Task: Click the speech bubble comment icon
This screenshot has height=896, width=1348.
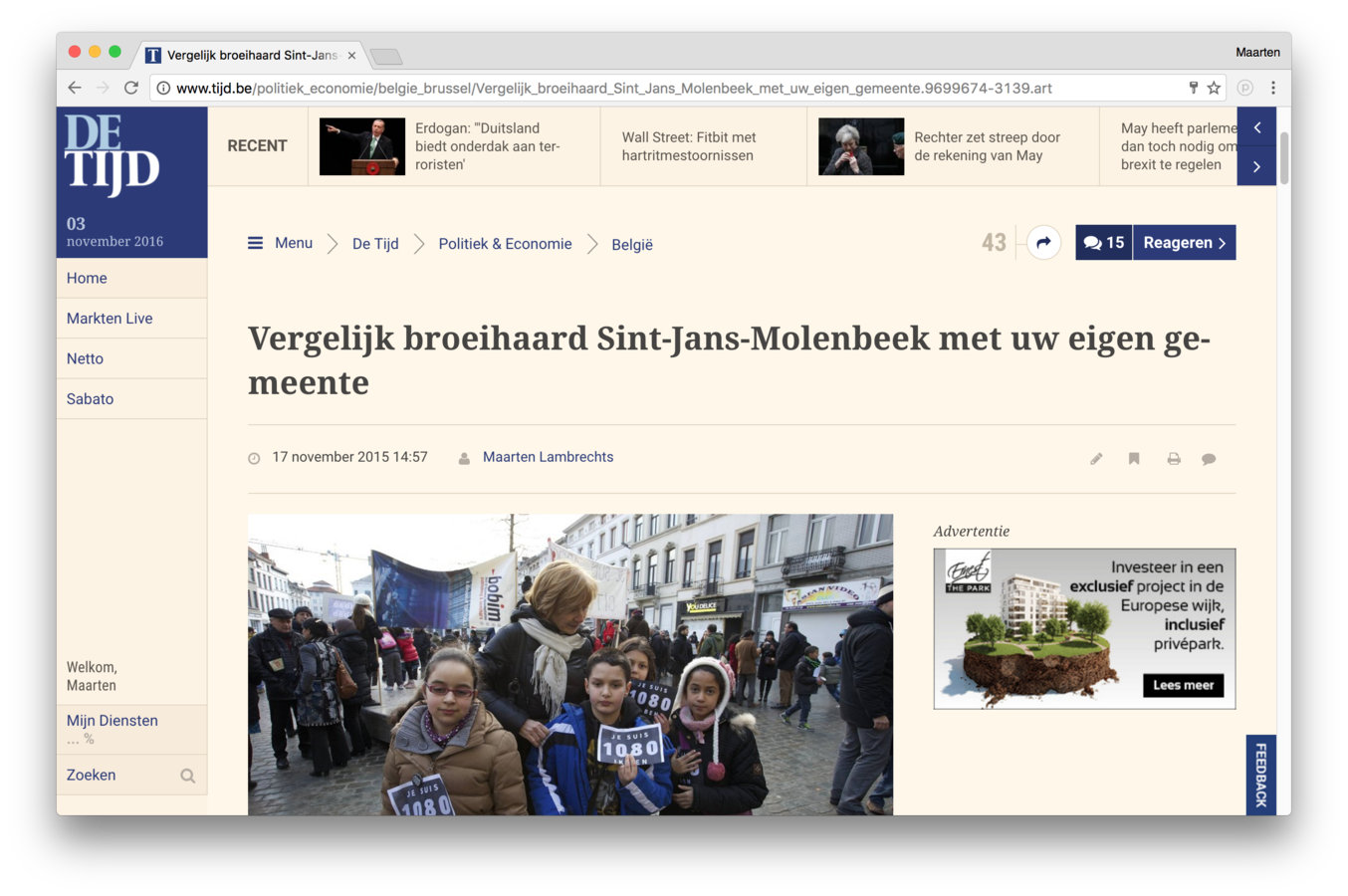Action: [x=1209, y=459]
